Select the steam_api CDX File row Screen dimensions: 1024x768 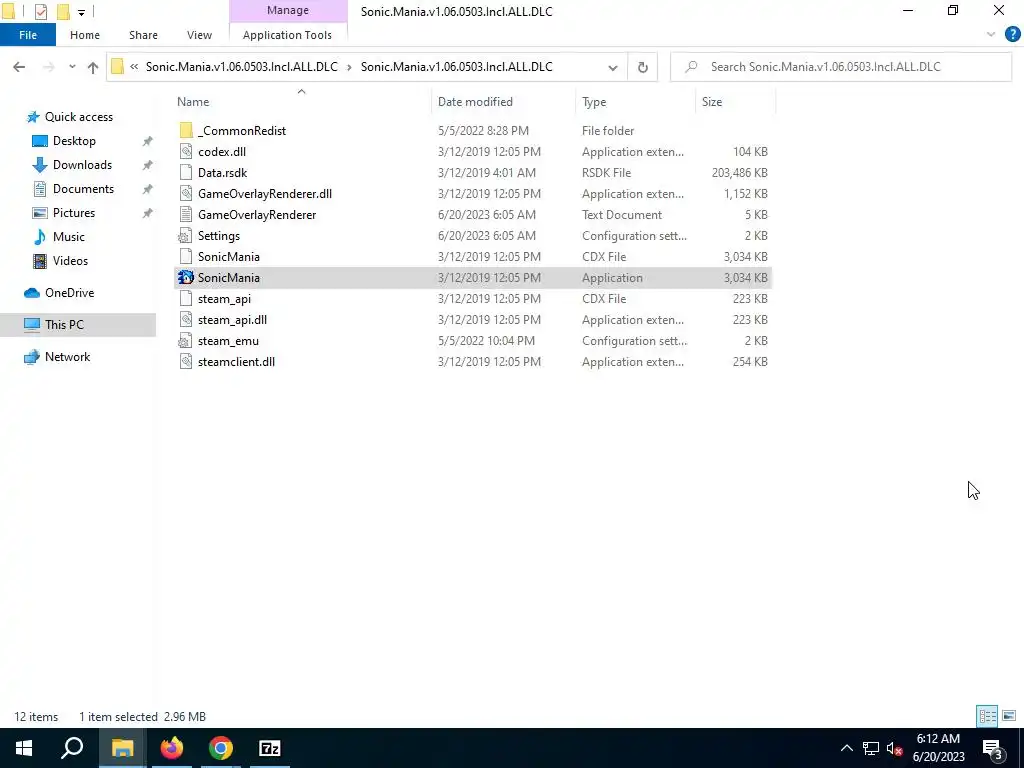[x=473, y=298]
